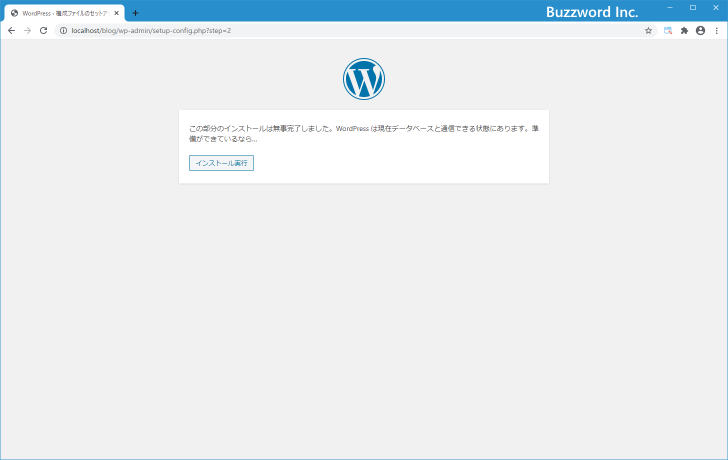728x460 pixels.
Task: Click the site information icon in address bar
Action: point(64,31)
